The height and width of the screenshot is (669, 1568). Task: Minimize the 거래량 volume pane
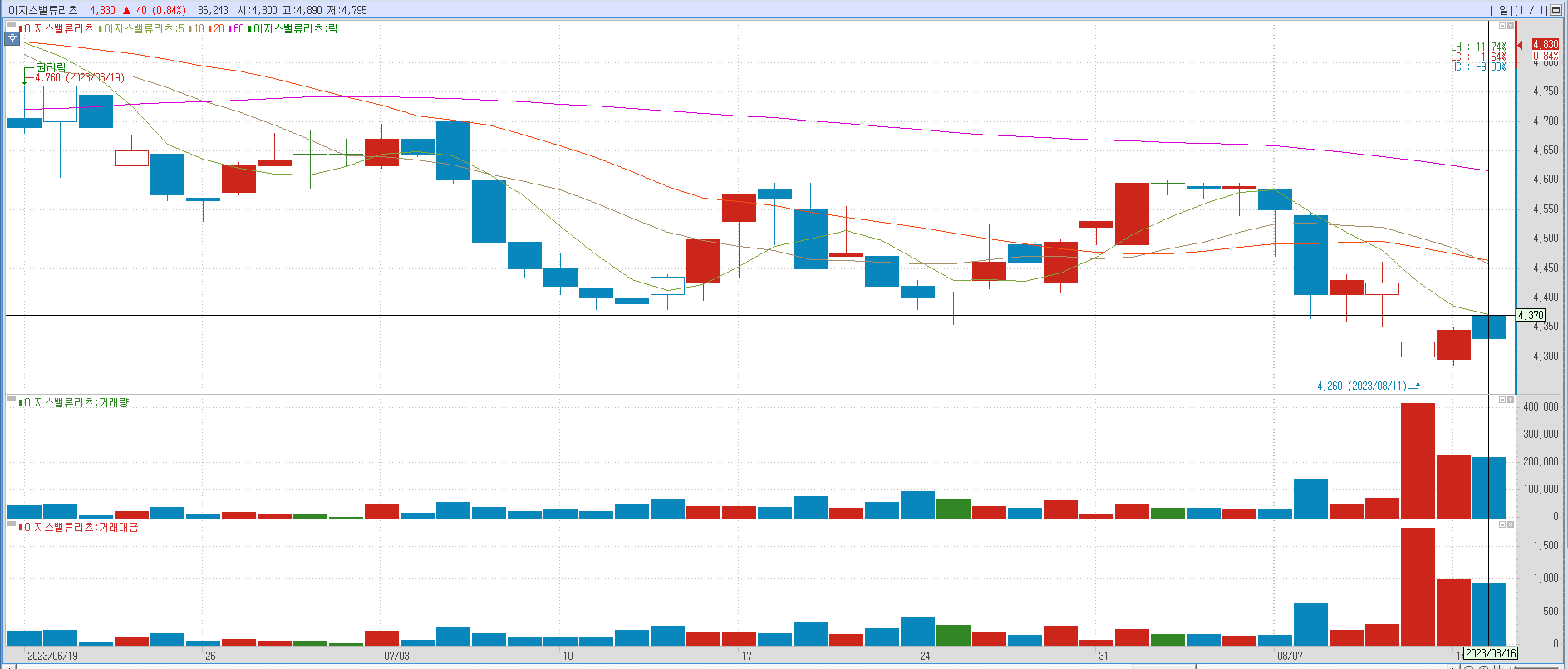click(x=1502, y=400)
